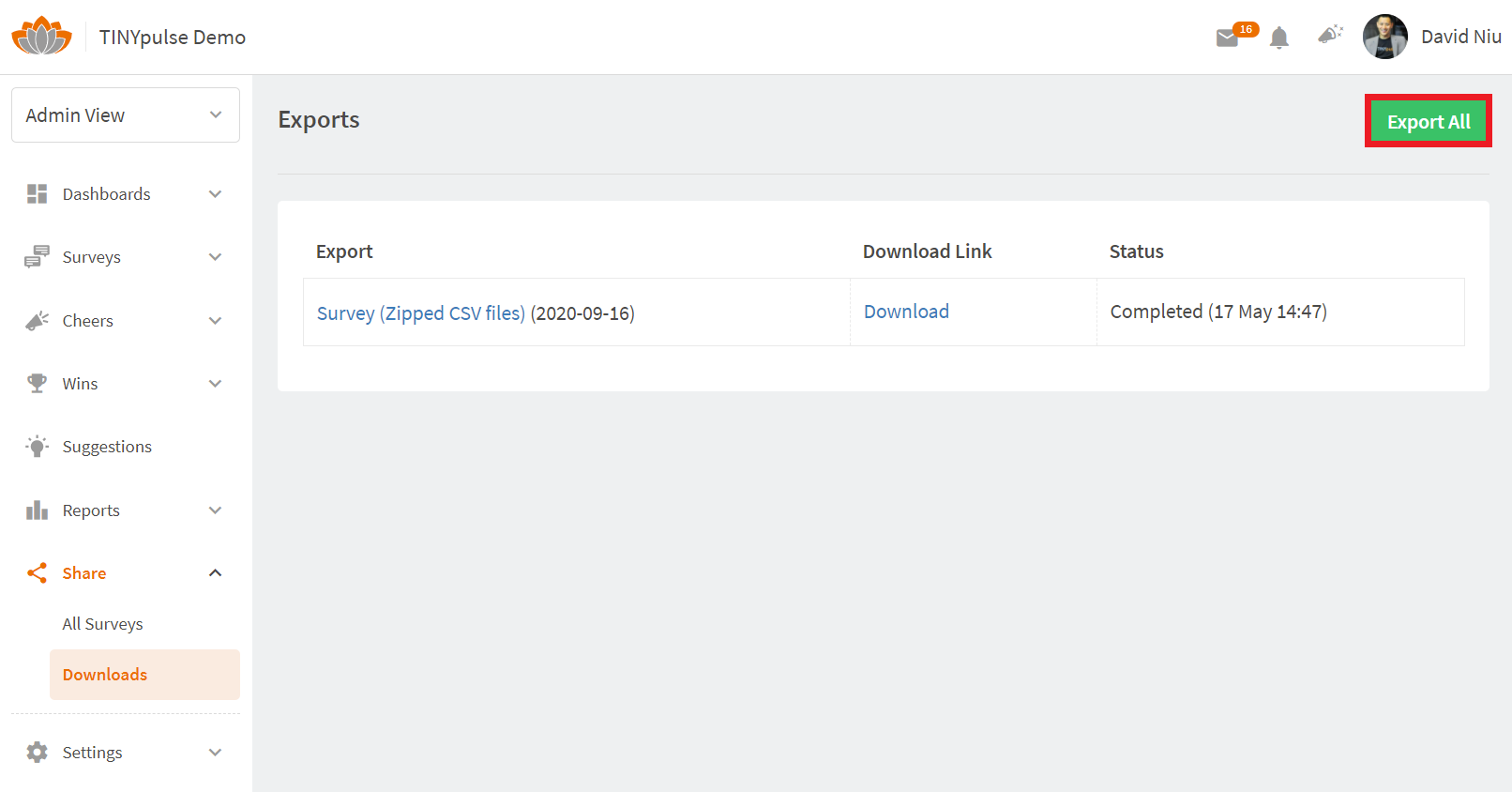Screen dimensions: 1512x792
Task: Click the Download link
Action: [906, 312]
